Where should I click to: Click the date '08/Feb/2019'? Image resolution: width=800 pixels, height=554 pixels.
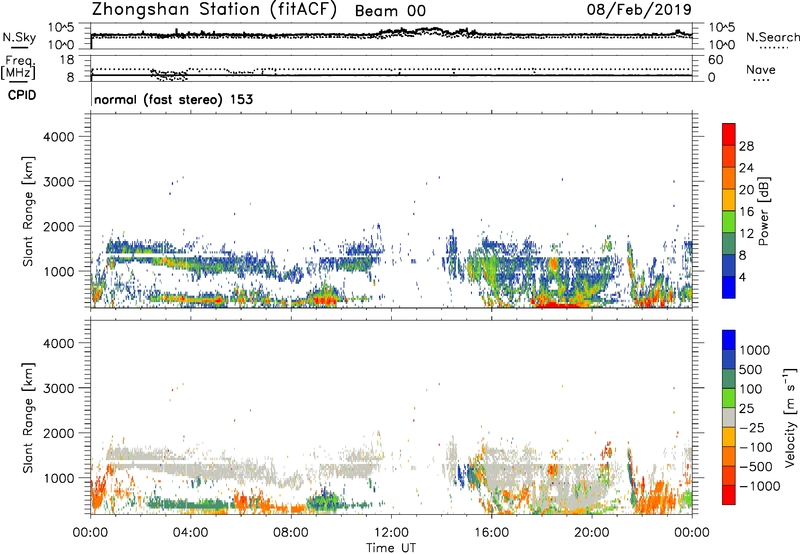tap(639, 9)
